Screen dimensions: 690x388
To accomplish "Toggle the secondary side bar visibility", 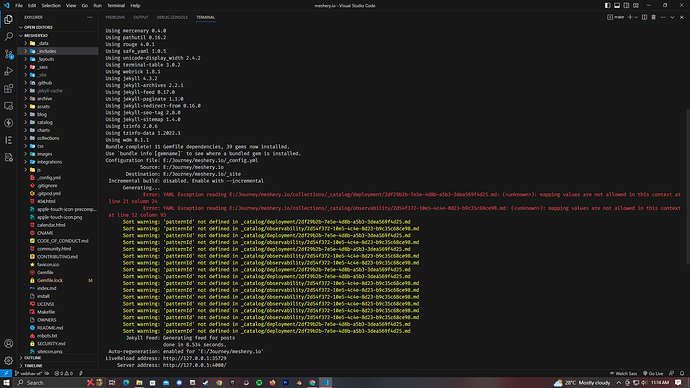I will coord(626,5).
